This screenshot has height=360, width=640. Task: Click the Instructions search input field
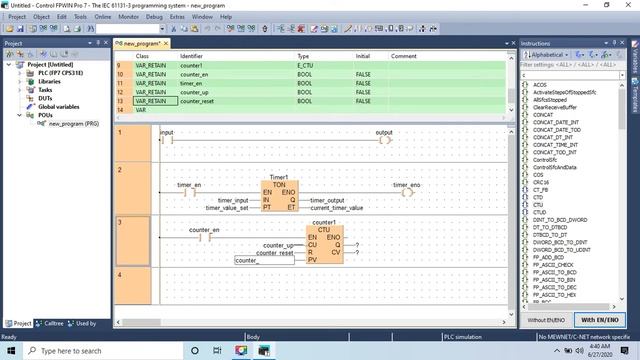coord(570,75)
